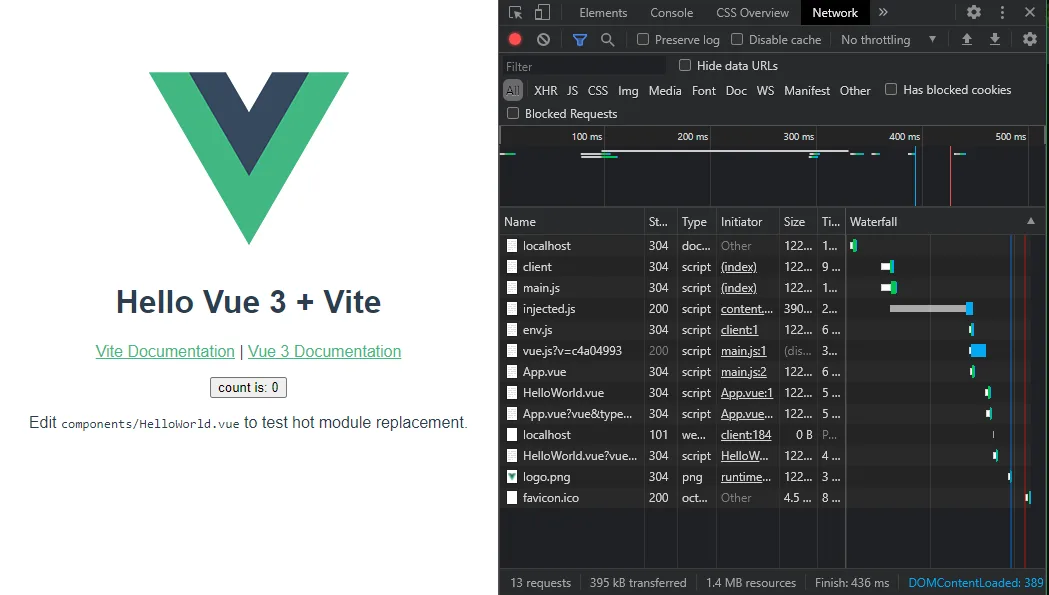
Task: Clear the network log
Action: (x=541, y=39)
